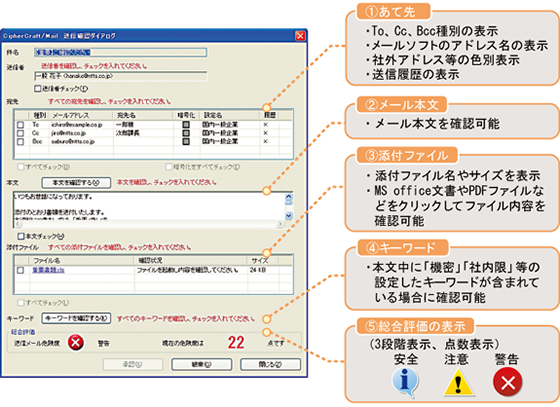Select the jiro address cell in Cc row

click(68, 133)
